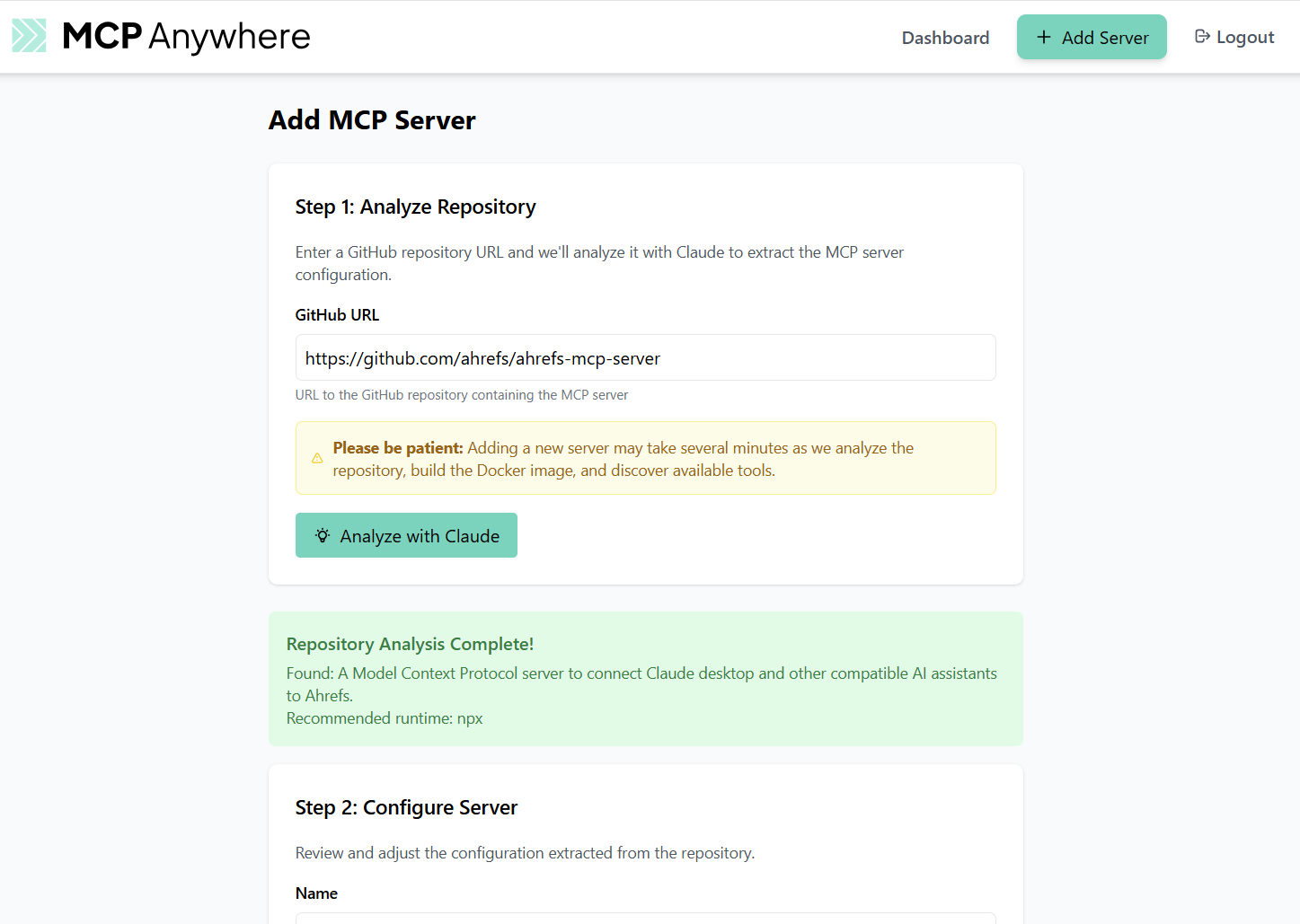Click the 'Add MCP Server' heading
Screen dimensions: 1300x924
click(x=372, y=120)
